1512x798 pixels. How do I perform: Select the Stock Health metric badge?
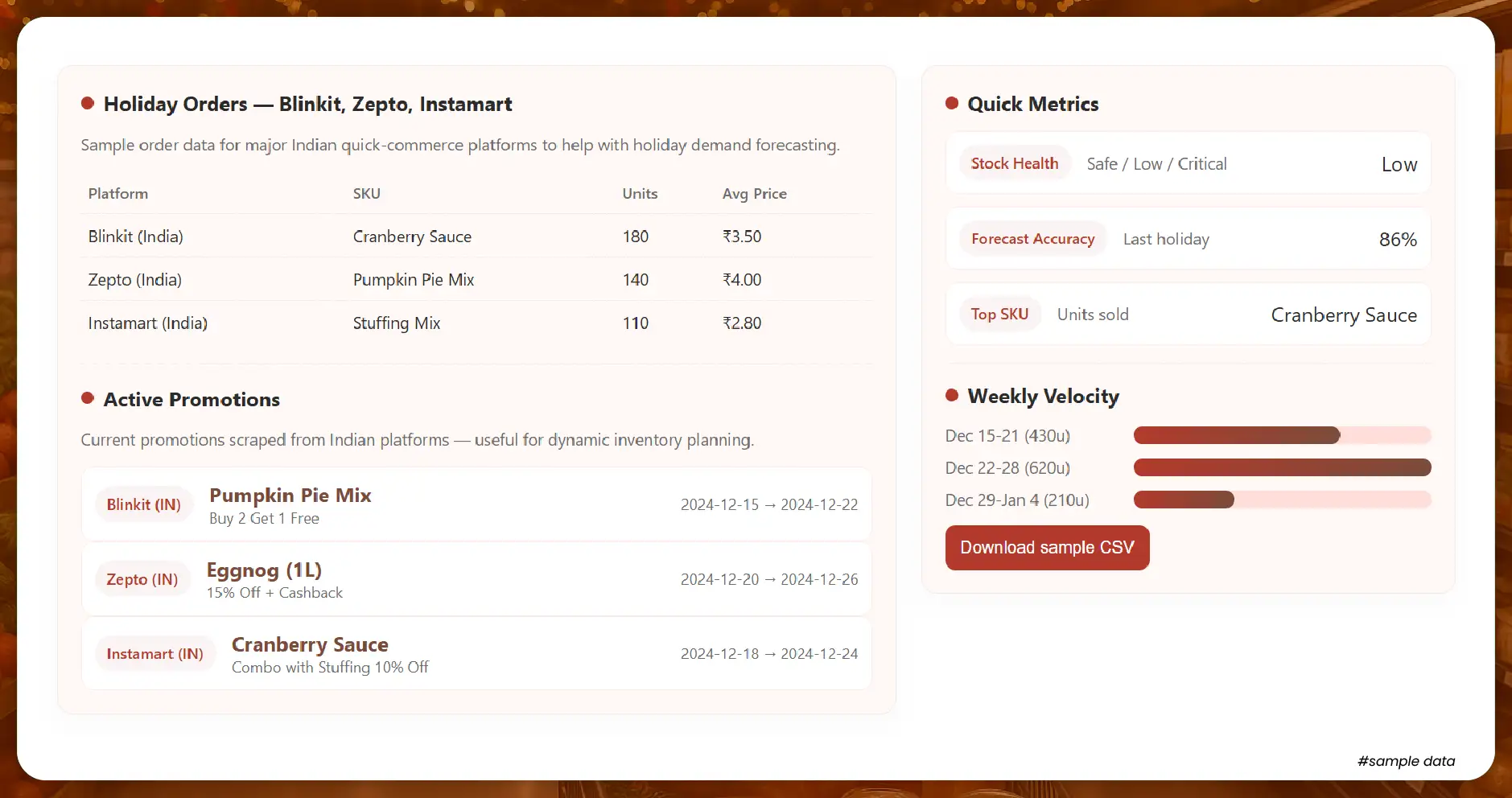pyautogui.click(x=1014, y=163)
